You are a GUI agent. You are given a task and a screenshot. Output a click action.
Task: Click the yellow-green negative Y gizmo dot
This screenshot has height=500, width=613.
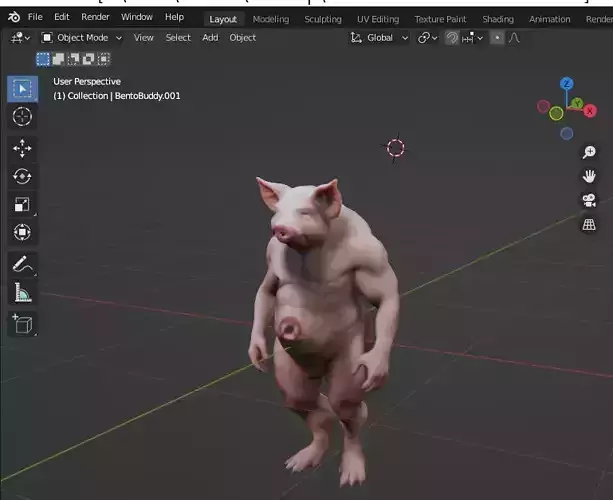556,114
